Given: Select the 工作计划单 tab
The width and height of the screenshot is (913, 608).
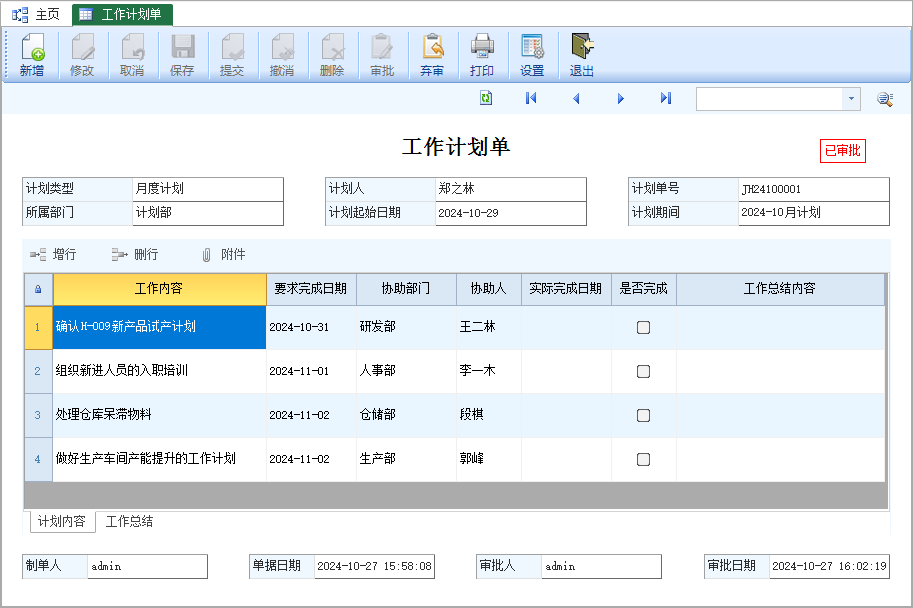Looking at the screenshot, I should (x=122, y=15).
